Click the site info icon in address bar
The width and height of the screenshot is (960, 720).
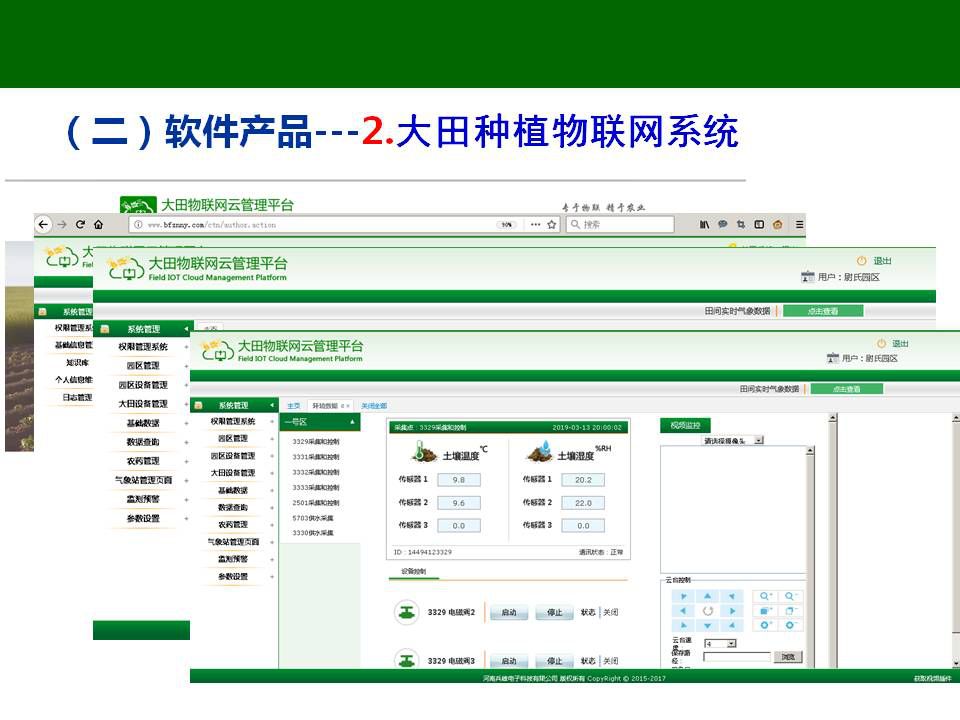[138, 225]
